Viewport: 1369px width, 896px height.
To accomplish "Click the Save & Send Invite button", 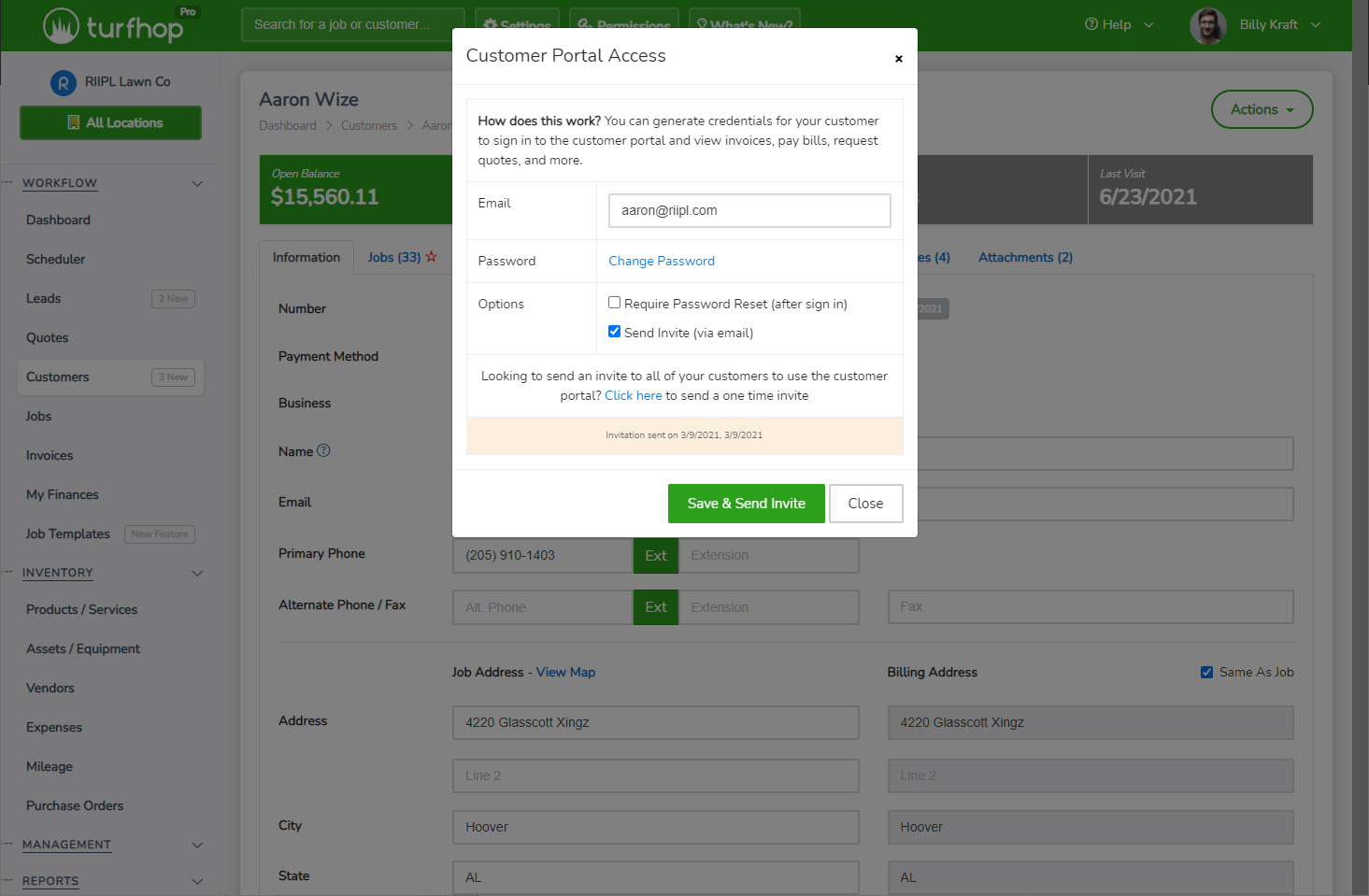I will tap(746, 503).
